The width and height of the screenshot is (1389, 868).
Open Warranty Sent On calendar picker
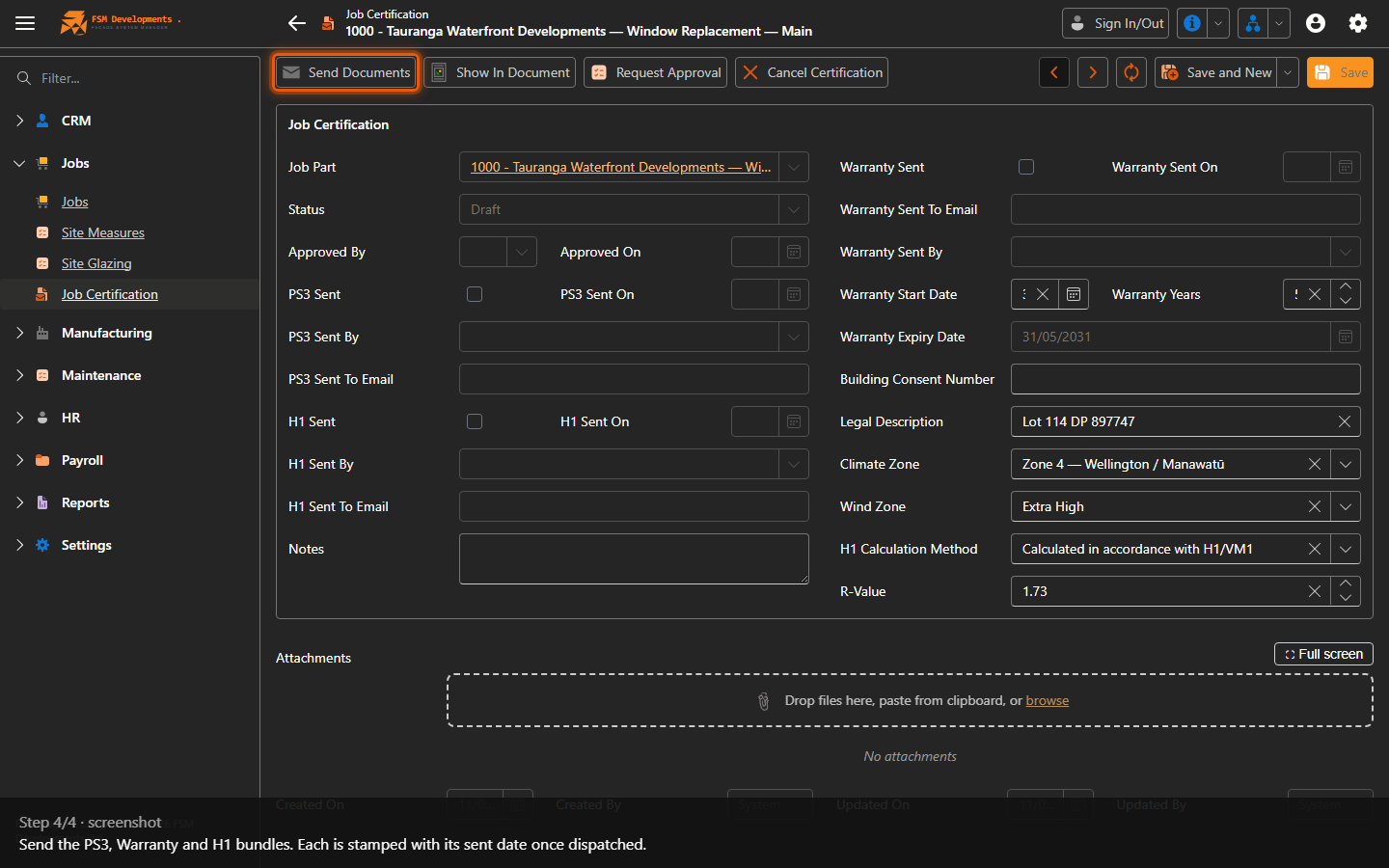tap(1346, 167)
